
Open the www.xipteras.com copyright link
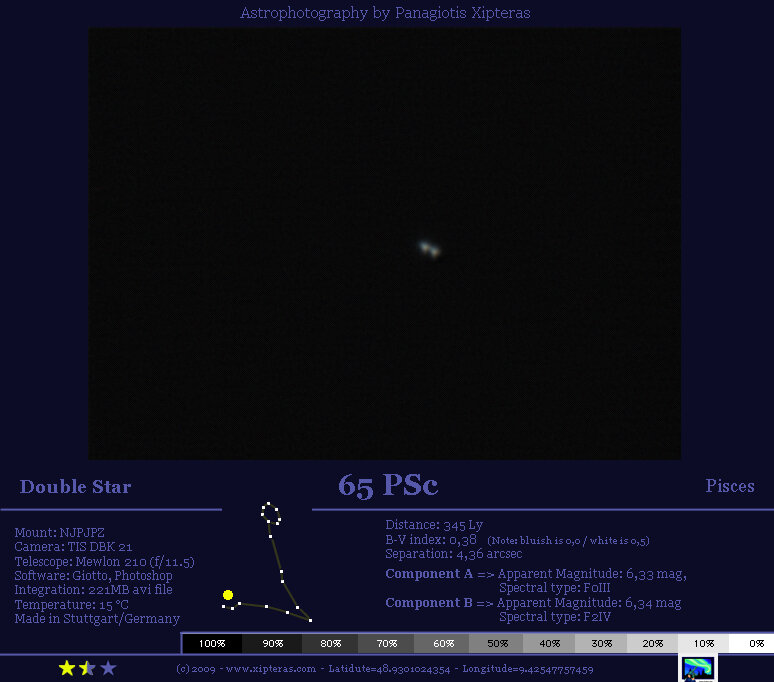pos(271,669)
